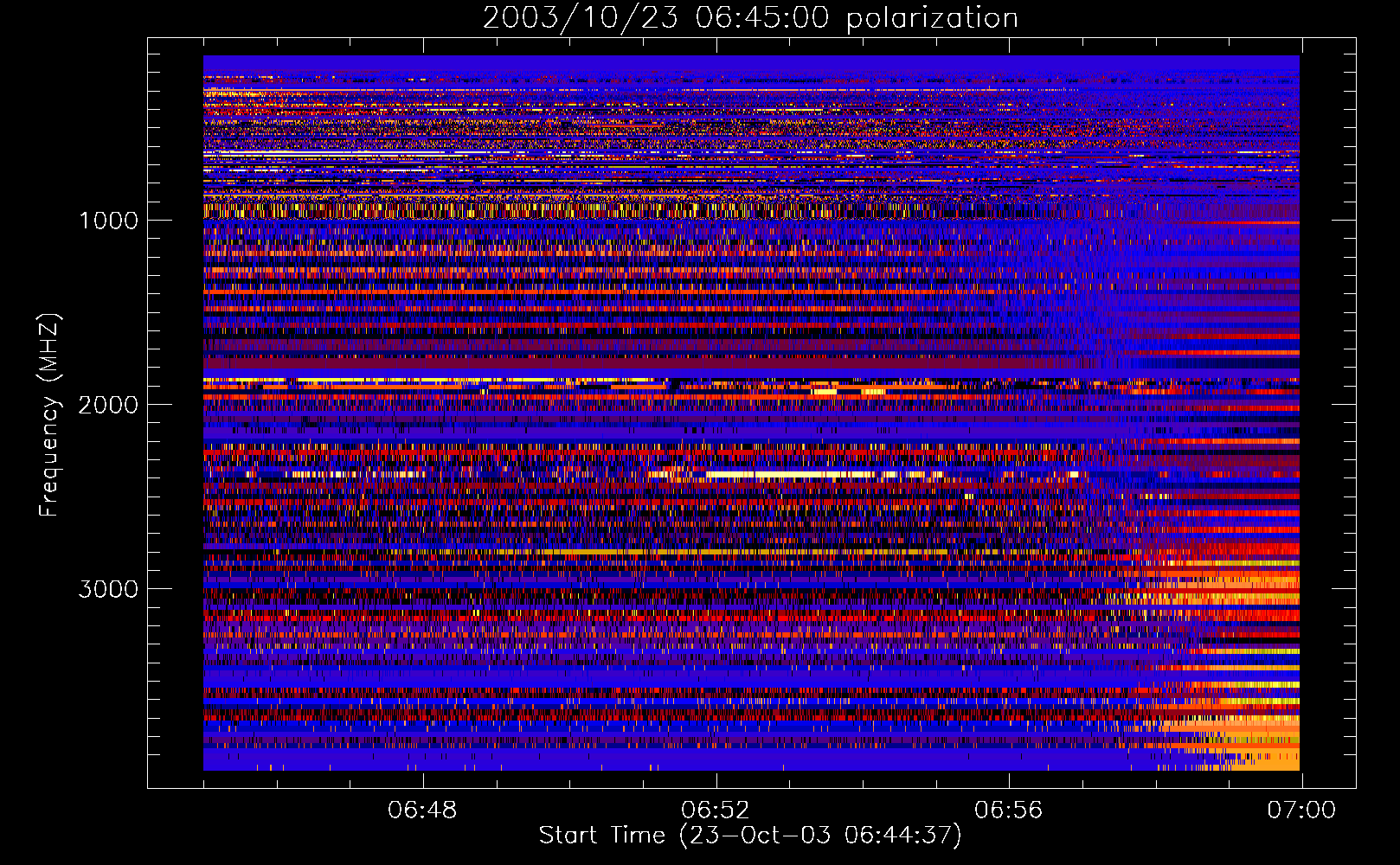Image resolution: width=1400 pixels, height=865 pixels.
Task: Click the "06:56" time tick label
Action: coord(1009,811)
